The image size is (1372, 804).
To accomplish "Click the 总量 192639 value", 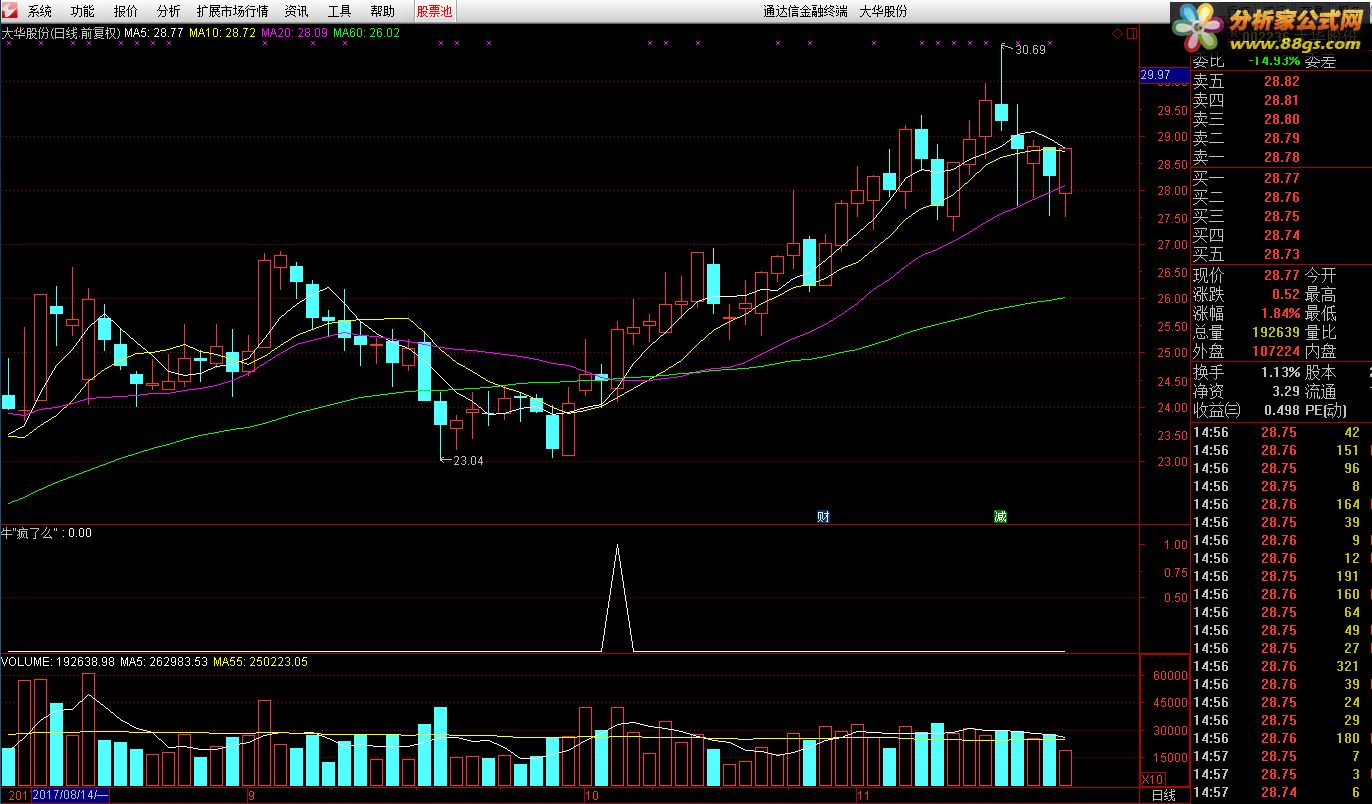I will (x=1276, y=333).
